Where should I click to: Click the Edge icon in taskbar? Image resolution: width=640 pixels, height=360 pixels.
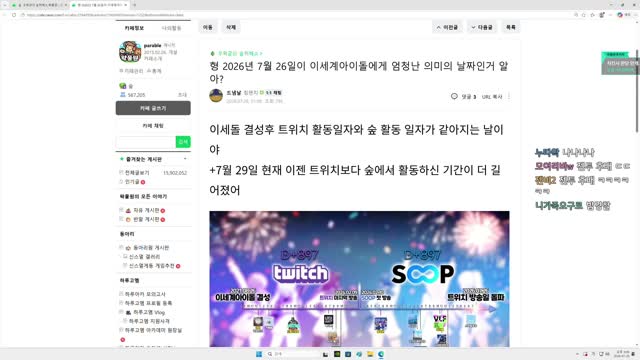coord(380,354)
